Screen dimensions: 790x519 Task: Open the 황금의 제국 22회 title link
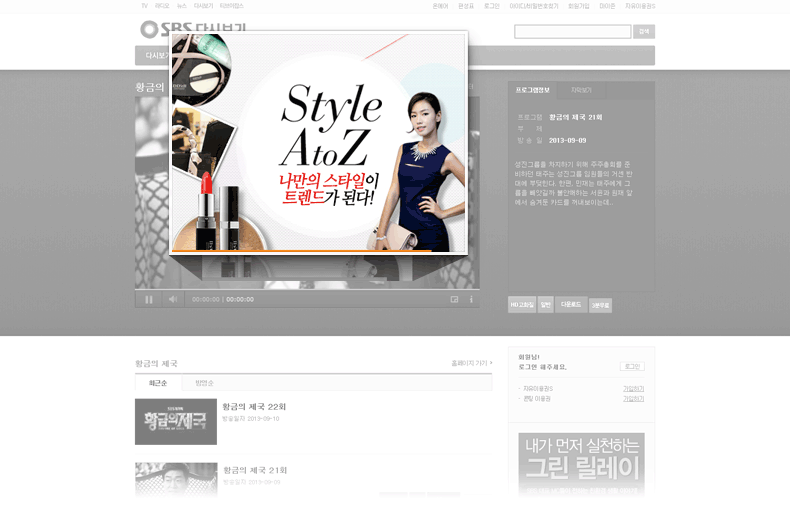(x=254, y=407)
